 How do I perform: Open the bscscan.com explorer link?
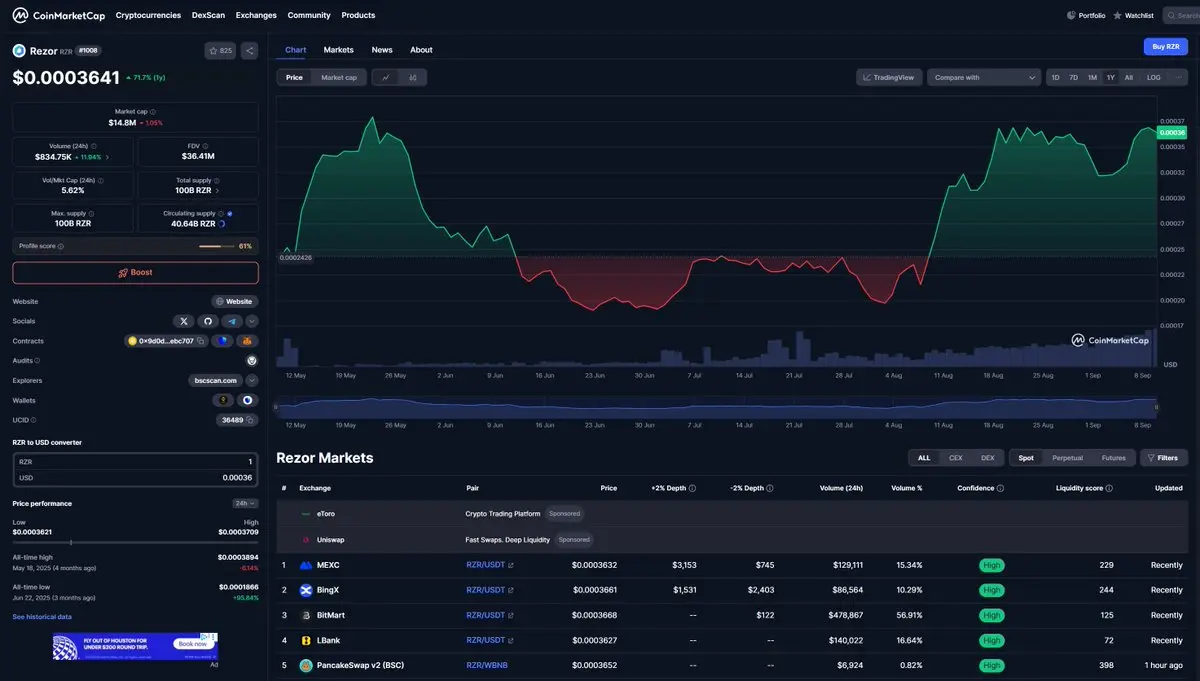point(215,380)
